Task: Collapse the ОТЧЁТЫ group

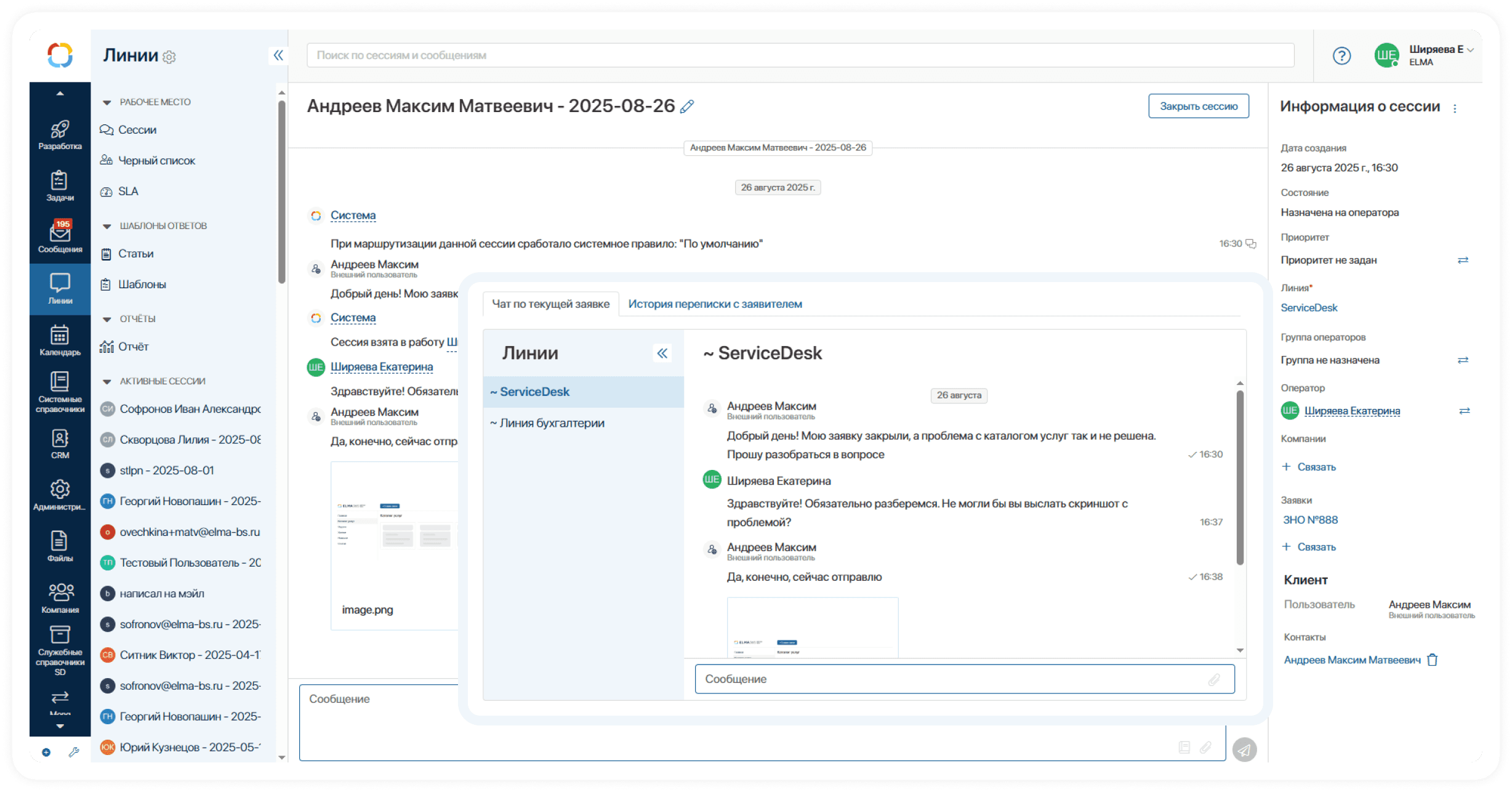Action: [x=107, y=319]
